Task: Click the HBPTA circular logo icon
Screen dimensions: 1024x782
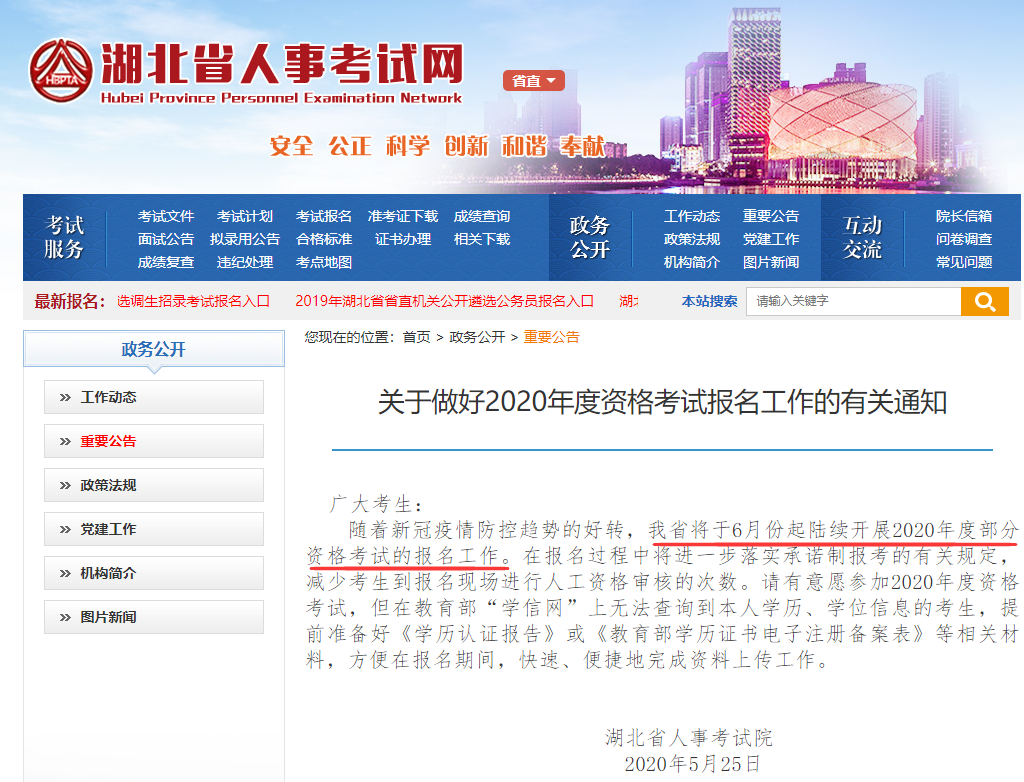Action: (63, 70)
